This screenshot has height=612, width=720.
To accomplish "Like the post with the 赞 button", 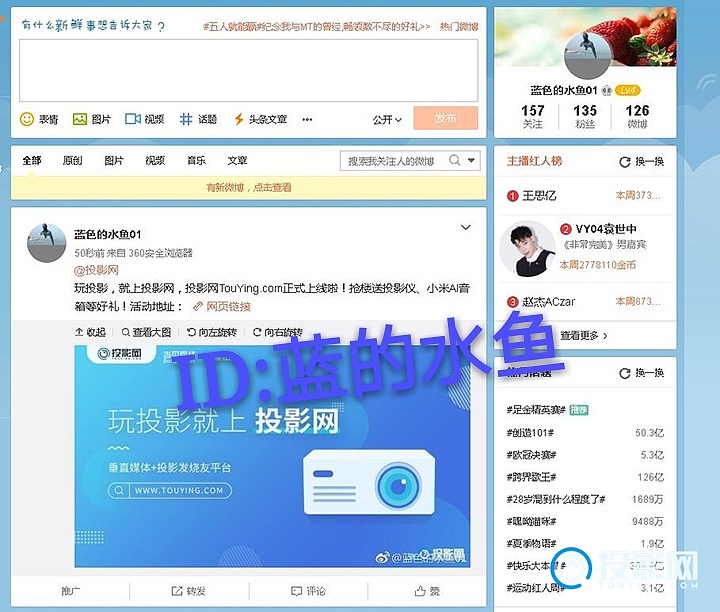I will tap(427, 591).
